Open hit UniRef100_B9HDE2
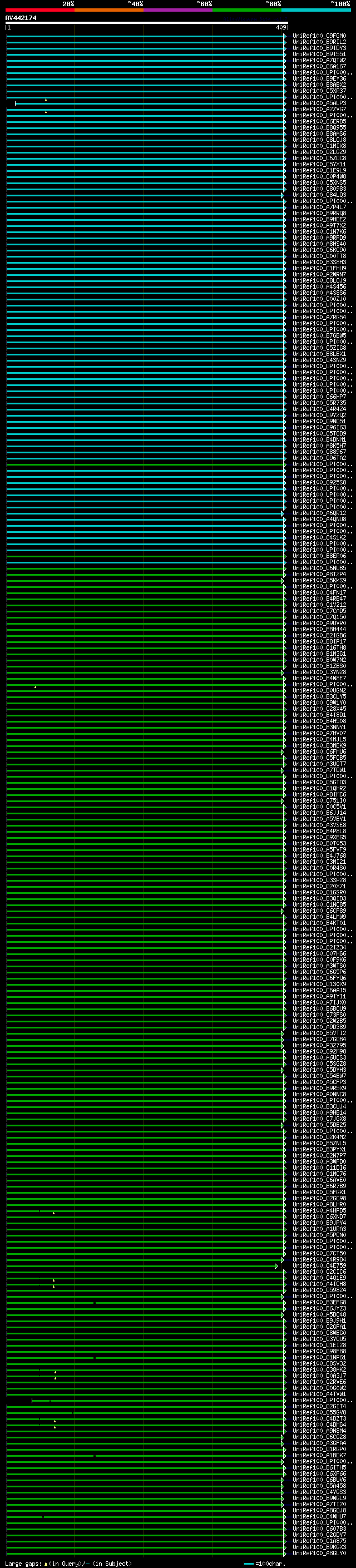The height and width of the screenshot is (1568, 356). [319, 219]
